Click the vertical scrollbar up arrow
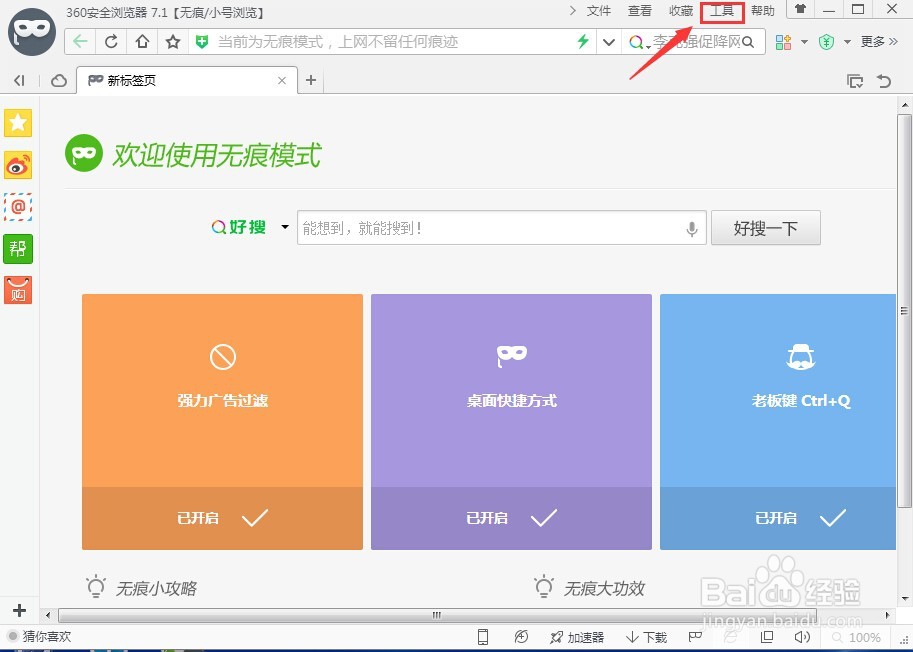This screenshot has width=913, height=652. coord(904,105)
